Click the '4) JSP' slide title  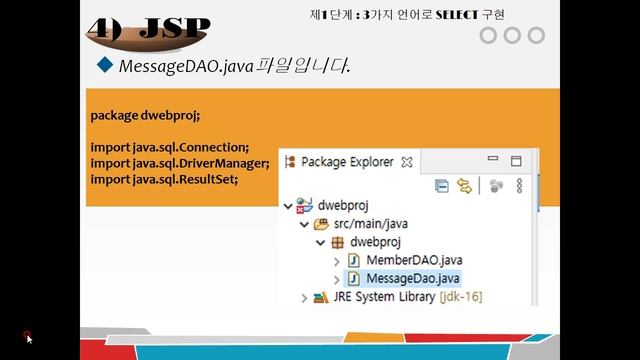pyautogui.click(x=148, y=29)
